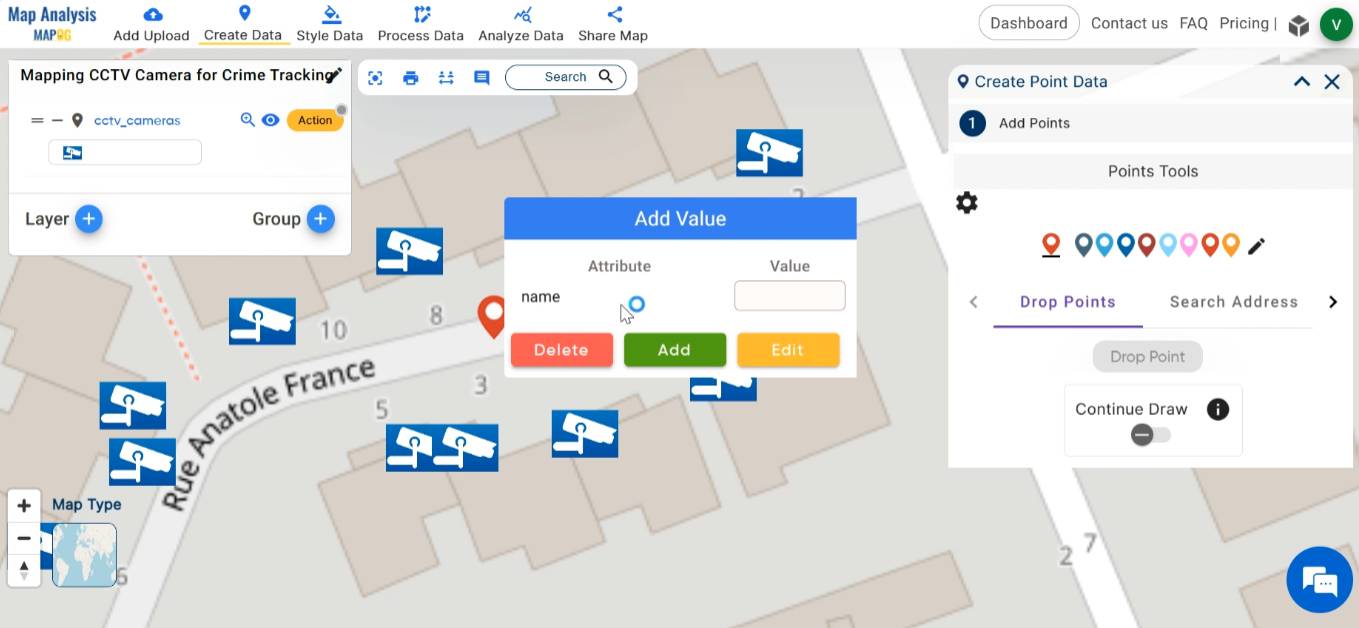Screen dimensions: 1359x628
Task: Click the CCTV camera icon near number 10
Action: tap(262, 321)
